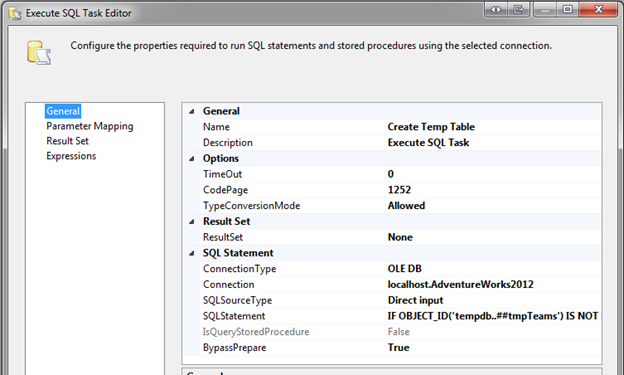Click the General category header text
The image size is (624, 375).
click(221, 111)
